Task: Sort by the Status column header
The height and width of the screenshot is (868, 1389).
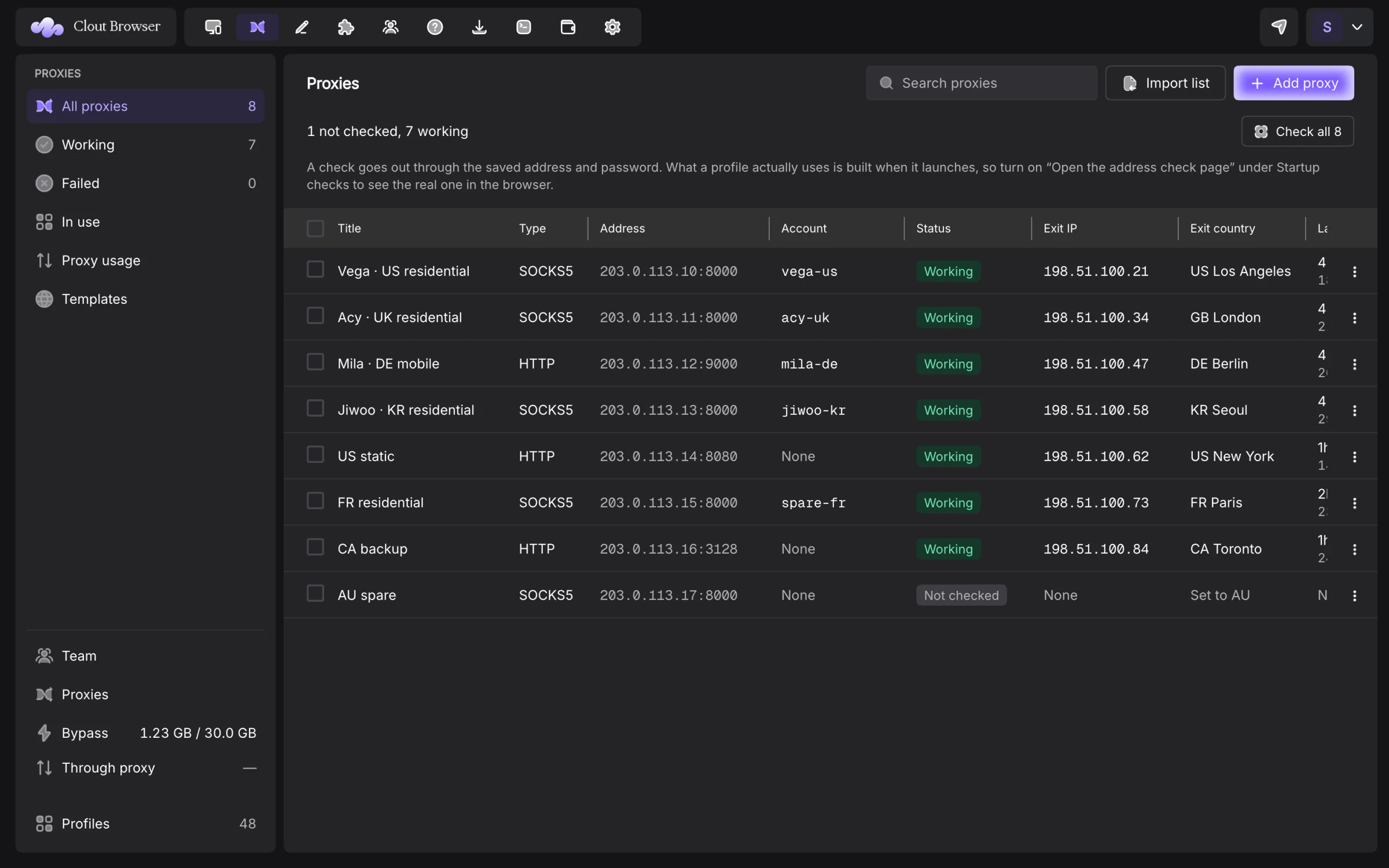Action: coord(933,229)
